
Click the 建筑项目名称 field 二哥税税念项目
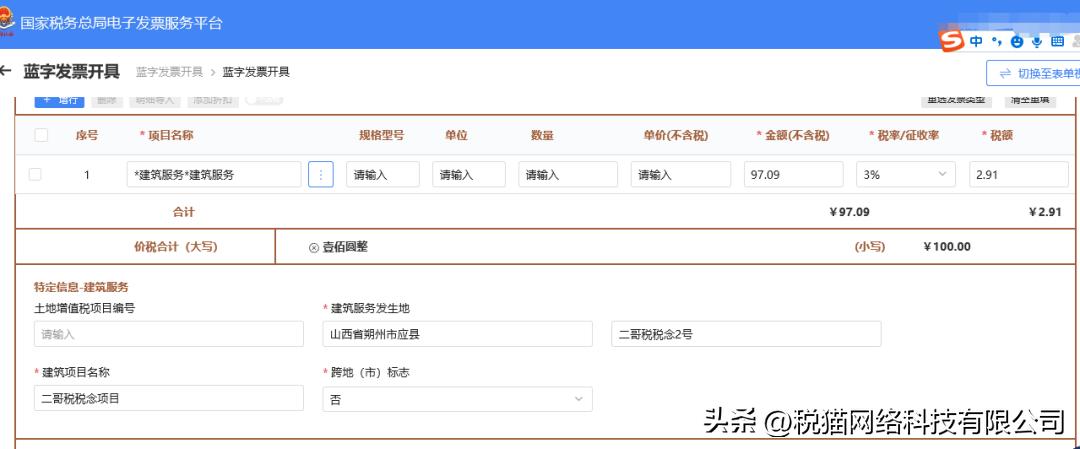pyautogui.click(x=169, y=398)
